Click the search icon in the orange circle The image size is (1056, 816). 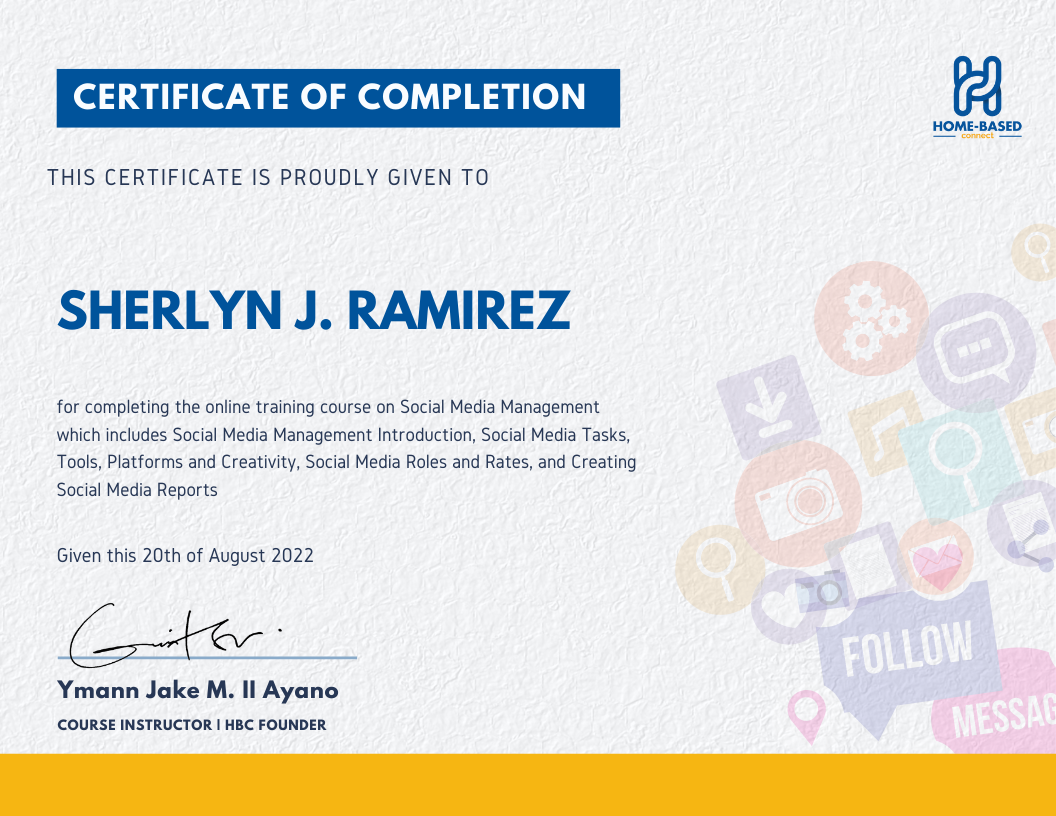(716, 564)
